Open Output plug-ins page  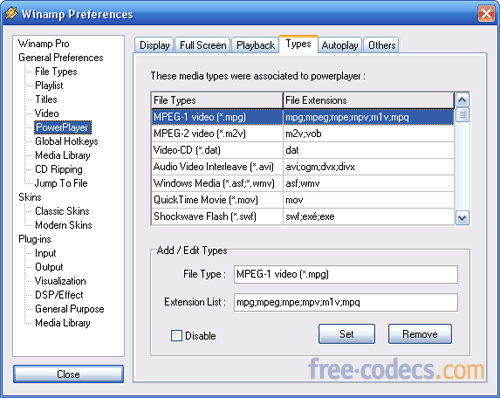coord(49,267)
